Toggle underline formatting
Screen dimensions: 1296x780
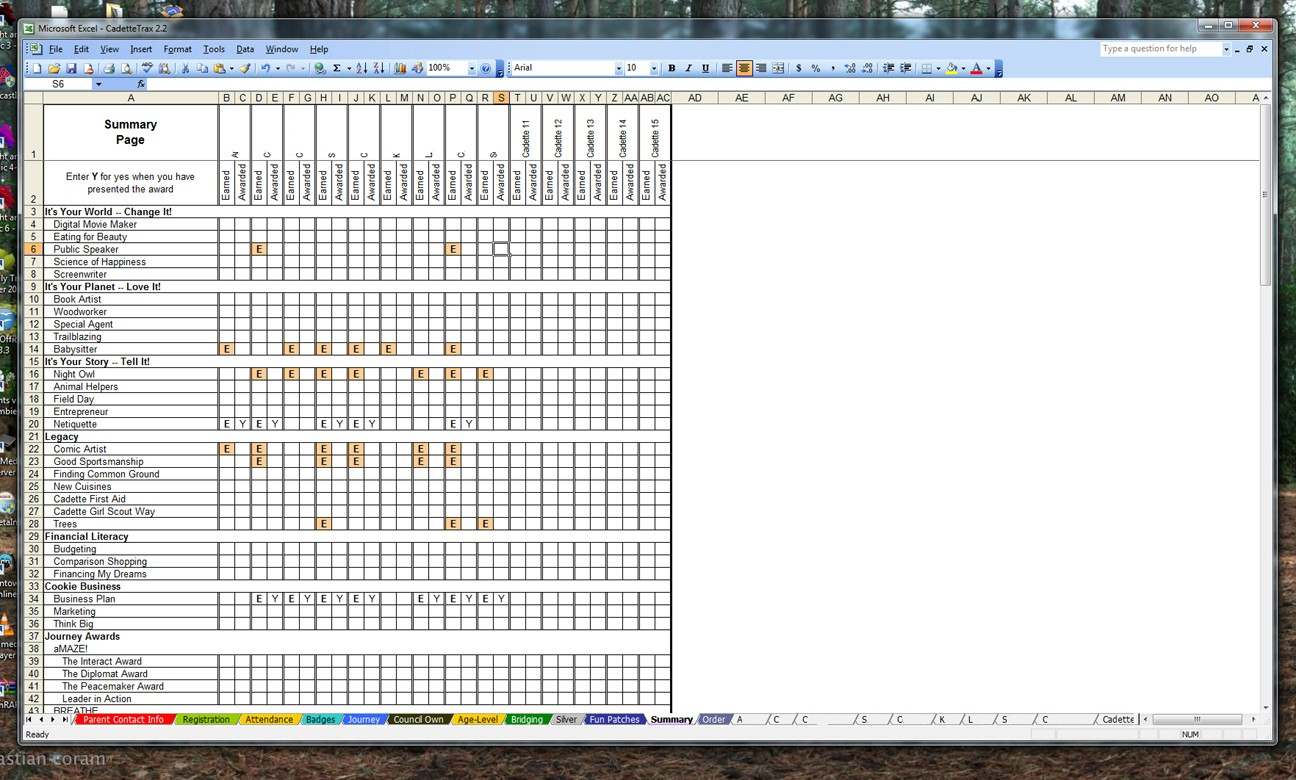pos(706,69)
